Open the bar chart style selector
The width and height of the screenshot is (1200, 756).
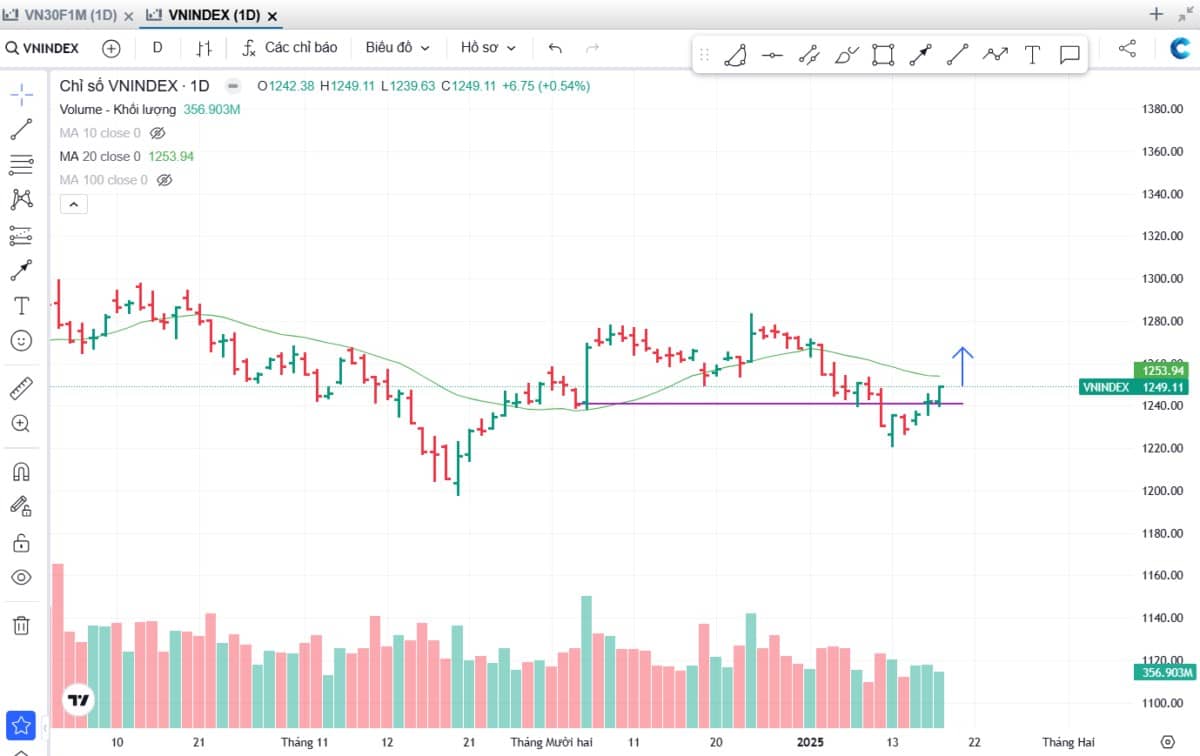pos(204,47)
